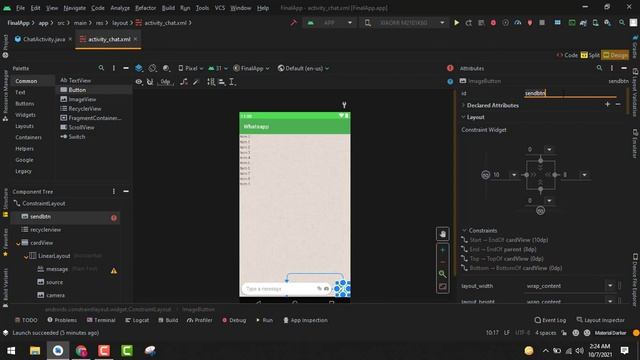
Task: Open default margin 0dp selector
Action: click(x=165, y=82)
